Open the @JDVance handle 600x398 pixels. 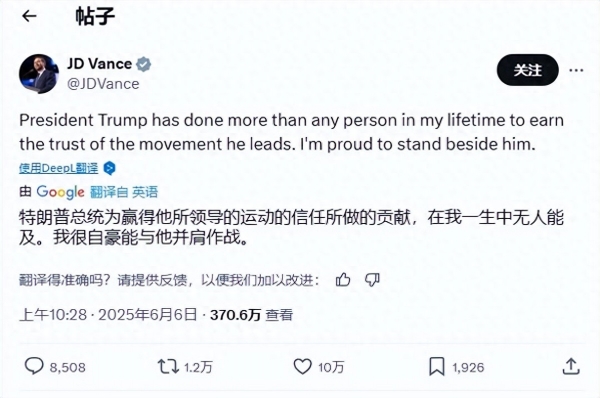click(103, 84)
